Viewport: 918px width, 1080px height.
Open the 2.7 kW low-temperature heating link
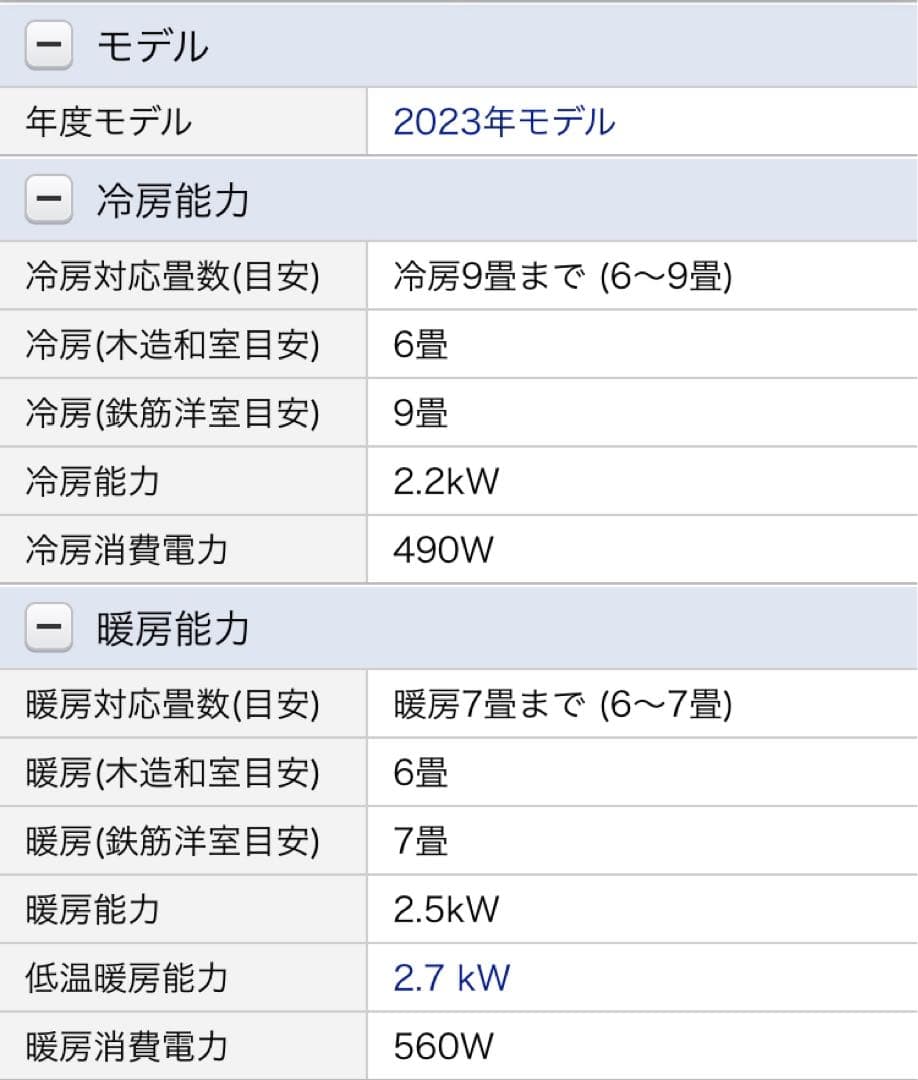(452, 977)
